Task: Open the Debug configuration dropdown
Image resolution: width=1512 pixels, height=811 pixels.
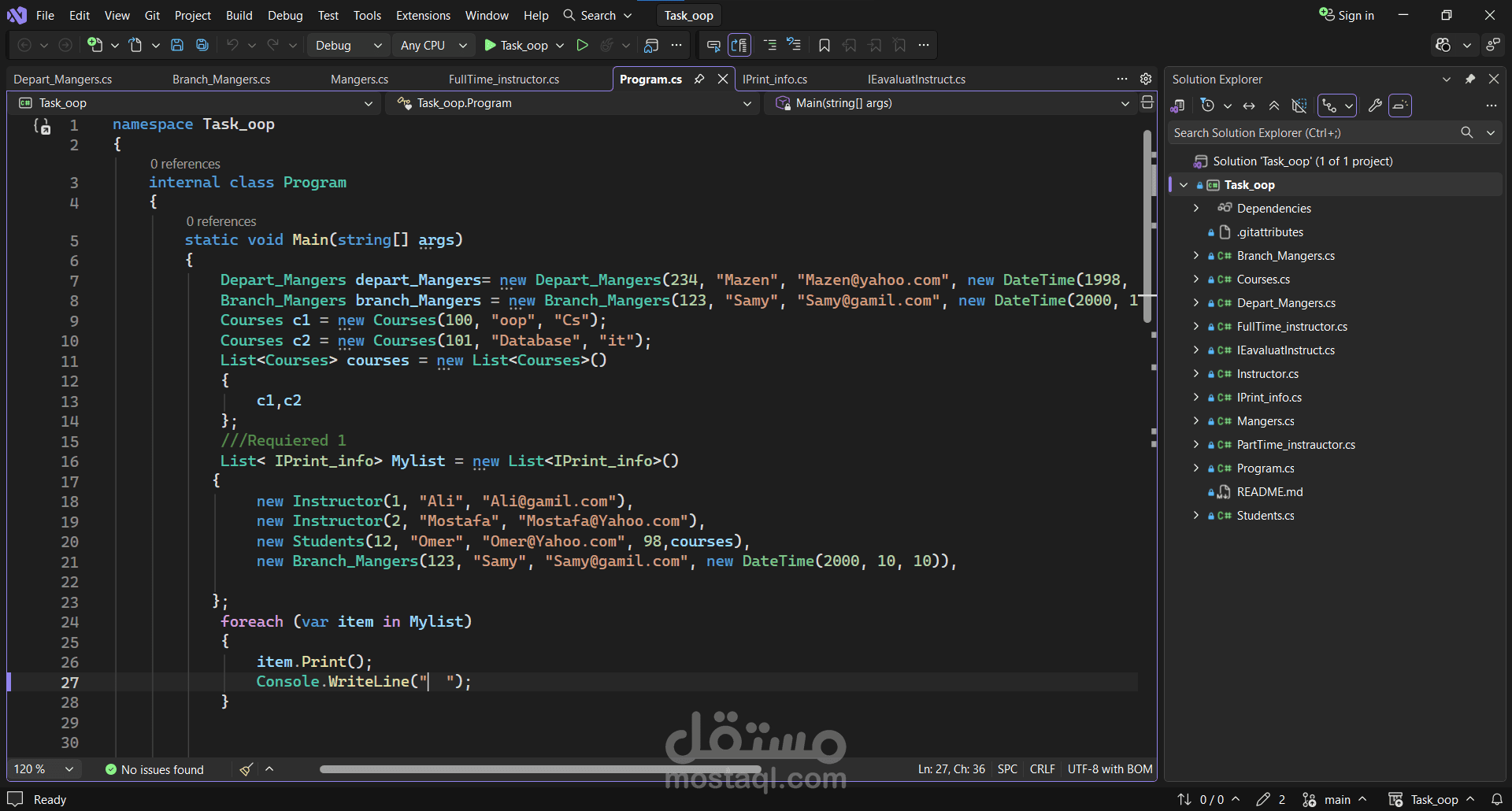Action: point(348,46)
